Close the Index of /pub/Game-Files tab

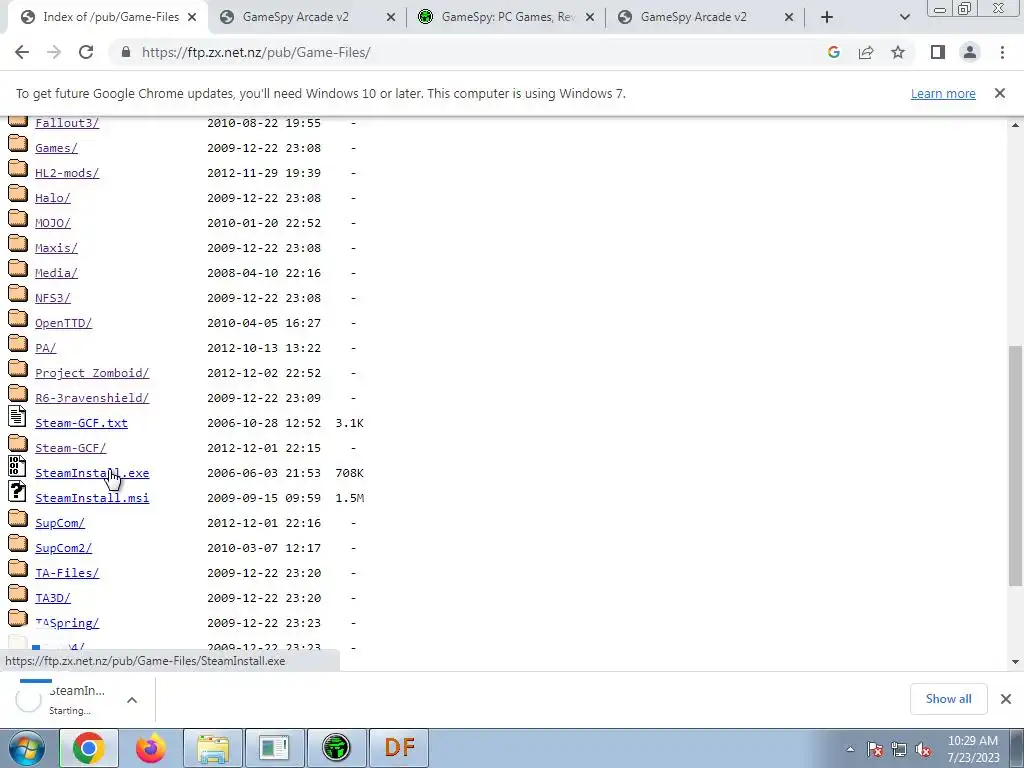[x=192, y=17]
